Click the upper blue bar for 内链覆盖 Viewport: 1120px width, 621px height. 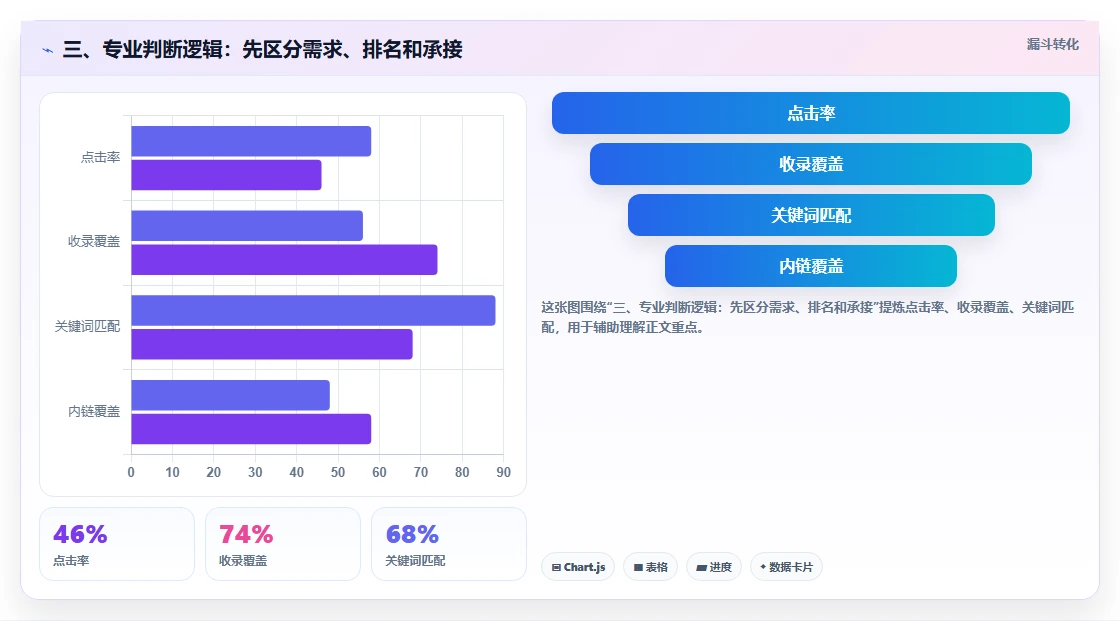[231, 395]
